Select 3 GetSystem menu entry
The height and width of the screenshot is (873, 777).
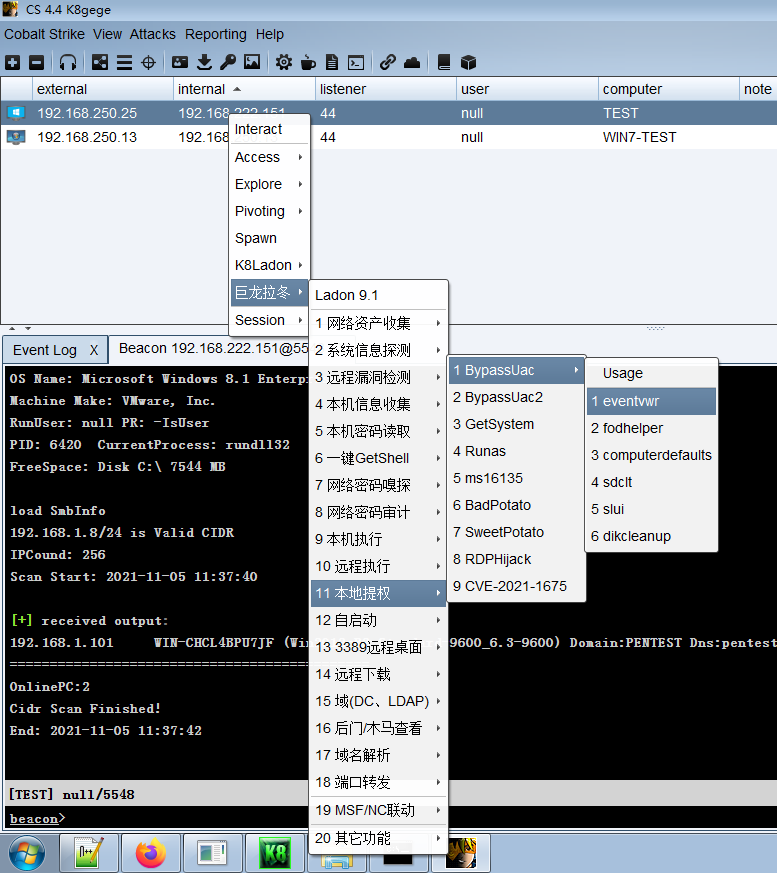(516, 424)
